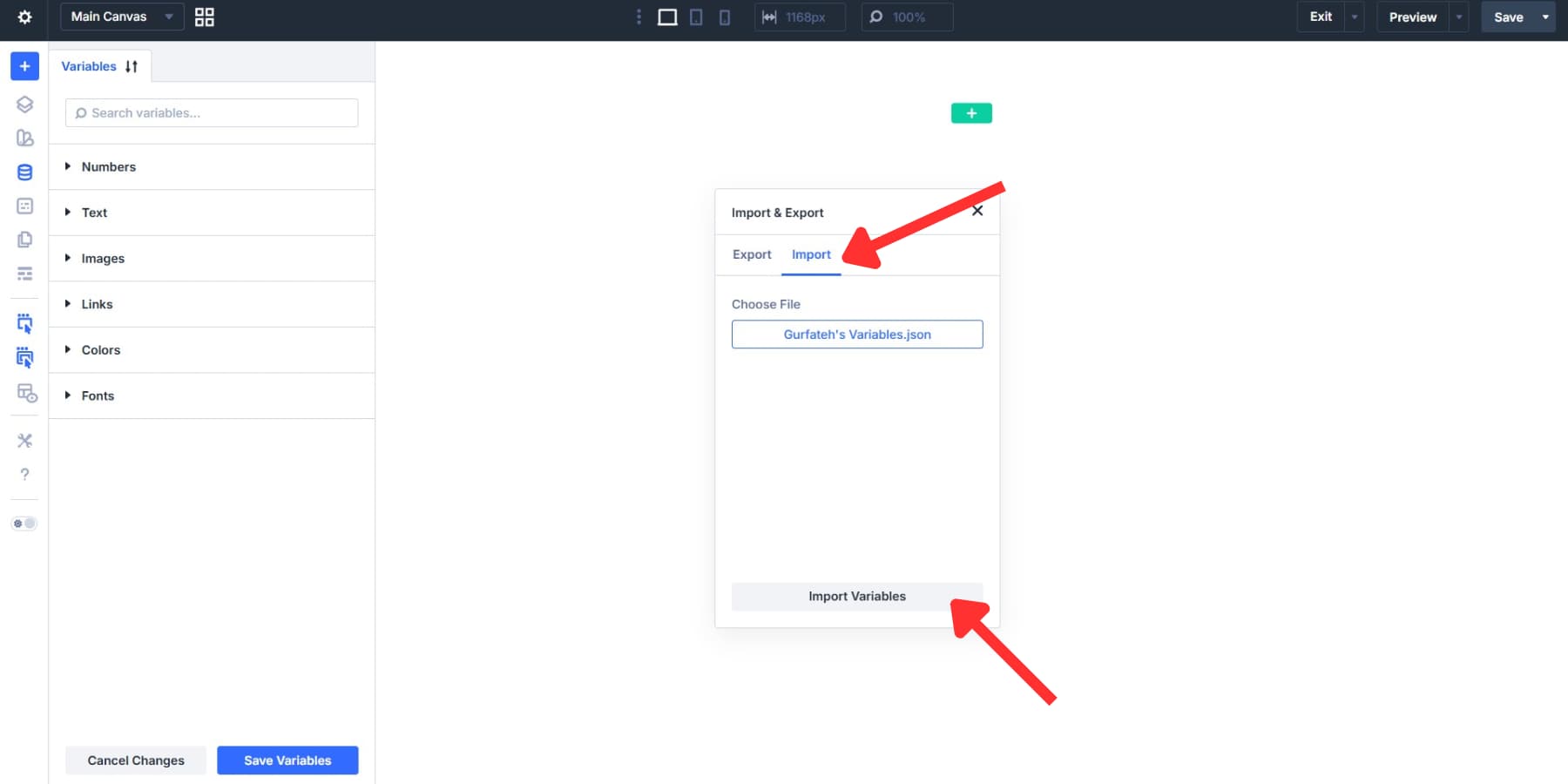Screen dimensions: 1568x784
Task: Expand the Colors variables section
Action: click(100, 349)
